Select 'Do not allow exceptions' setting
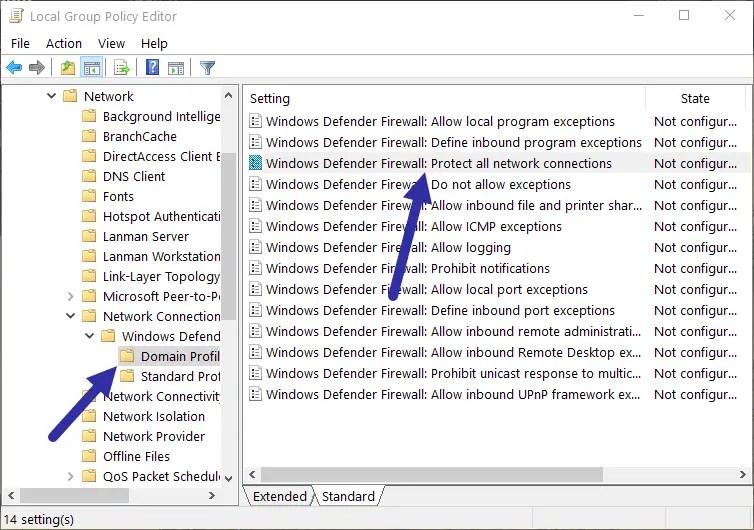Screen dimensions: 754x530 pyautogui.click(x=418, y=184)
